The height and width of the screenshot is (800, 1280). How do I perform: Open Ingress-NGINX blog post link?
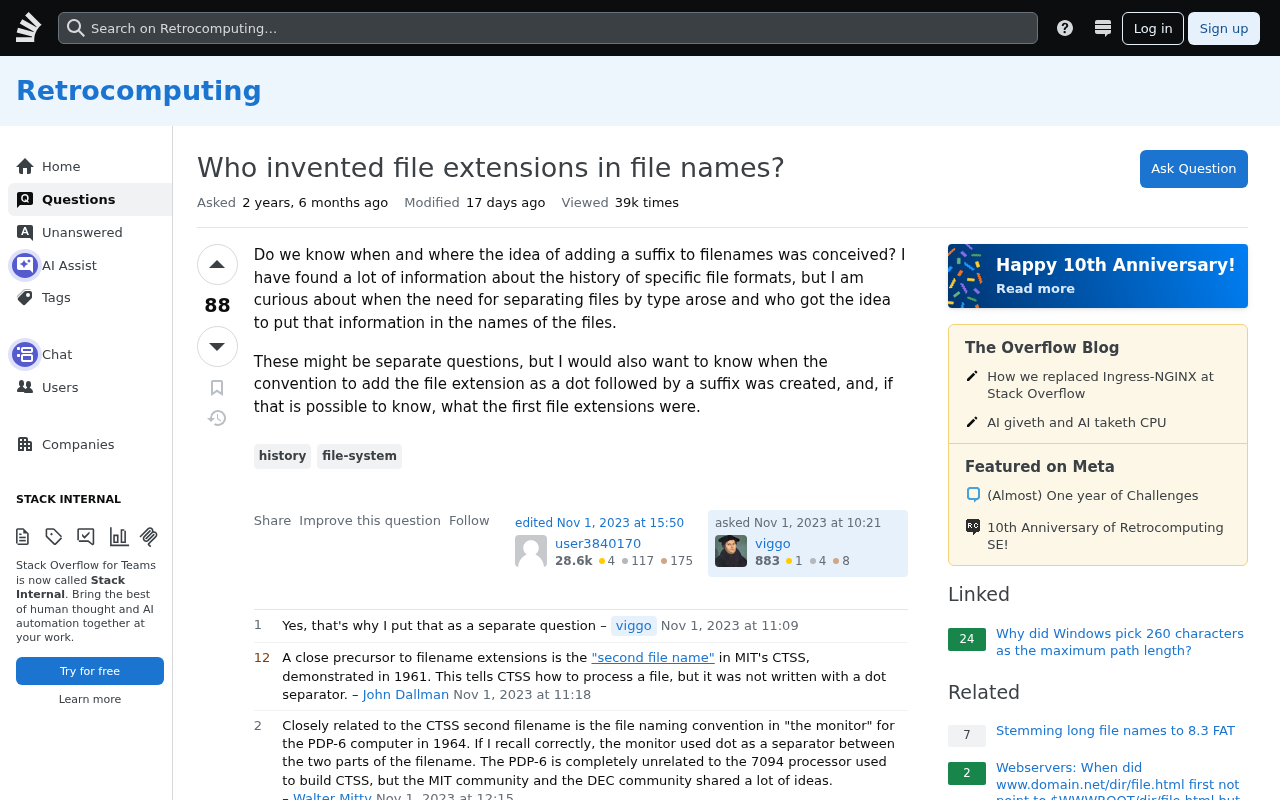click(1100, 385)
